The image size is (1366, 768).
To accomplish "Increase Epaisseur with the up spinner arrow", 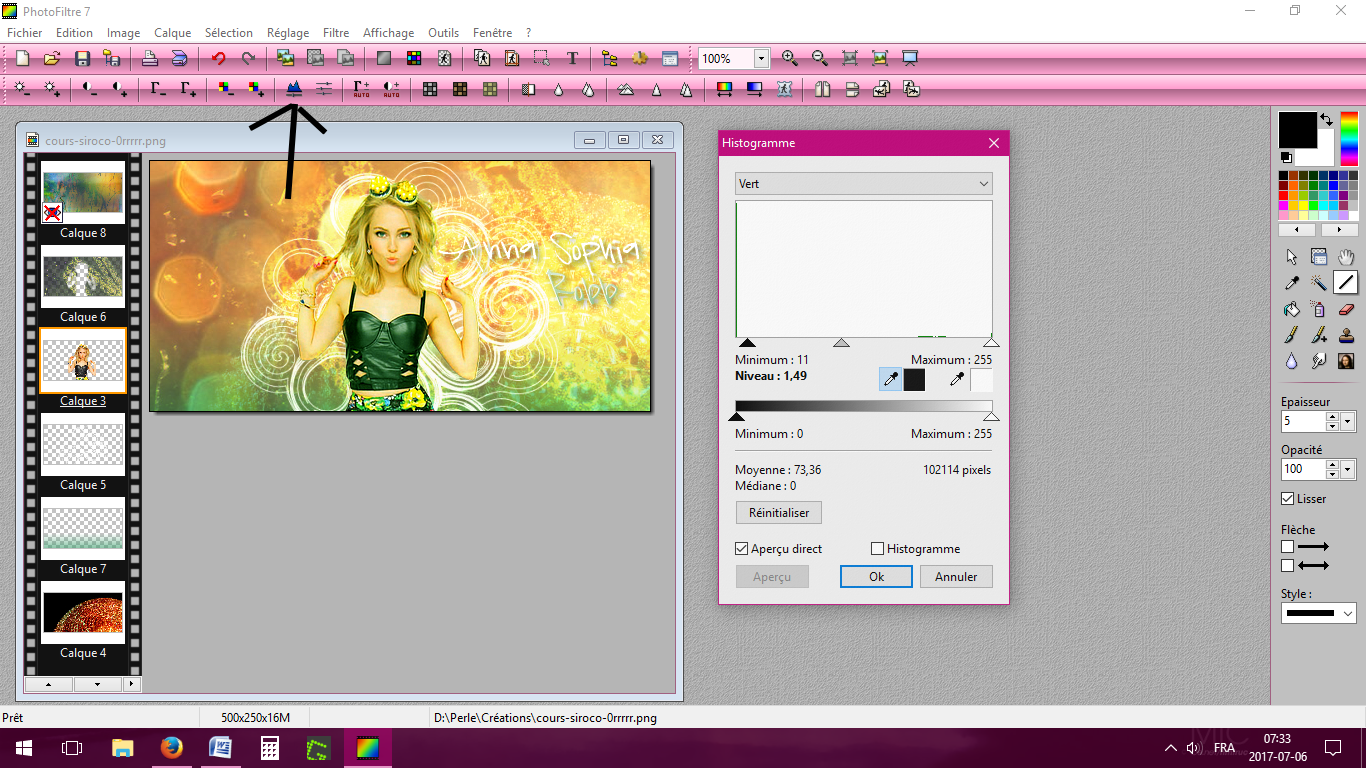I will point(1333,417).
